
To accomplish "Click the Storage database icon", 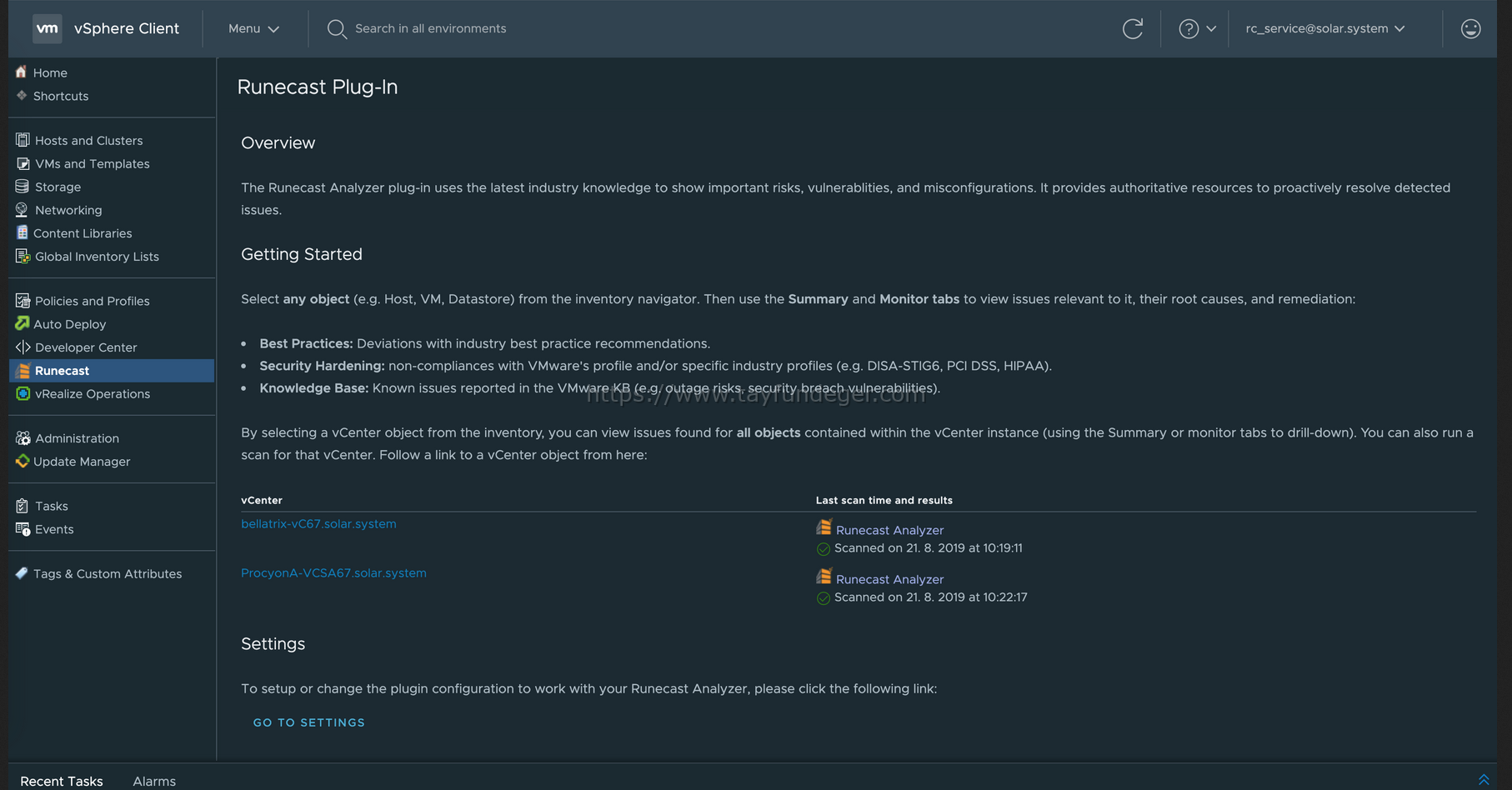I will 23,187.
